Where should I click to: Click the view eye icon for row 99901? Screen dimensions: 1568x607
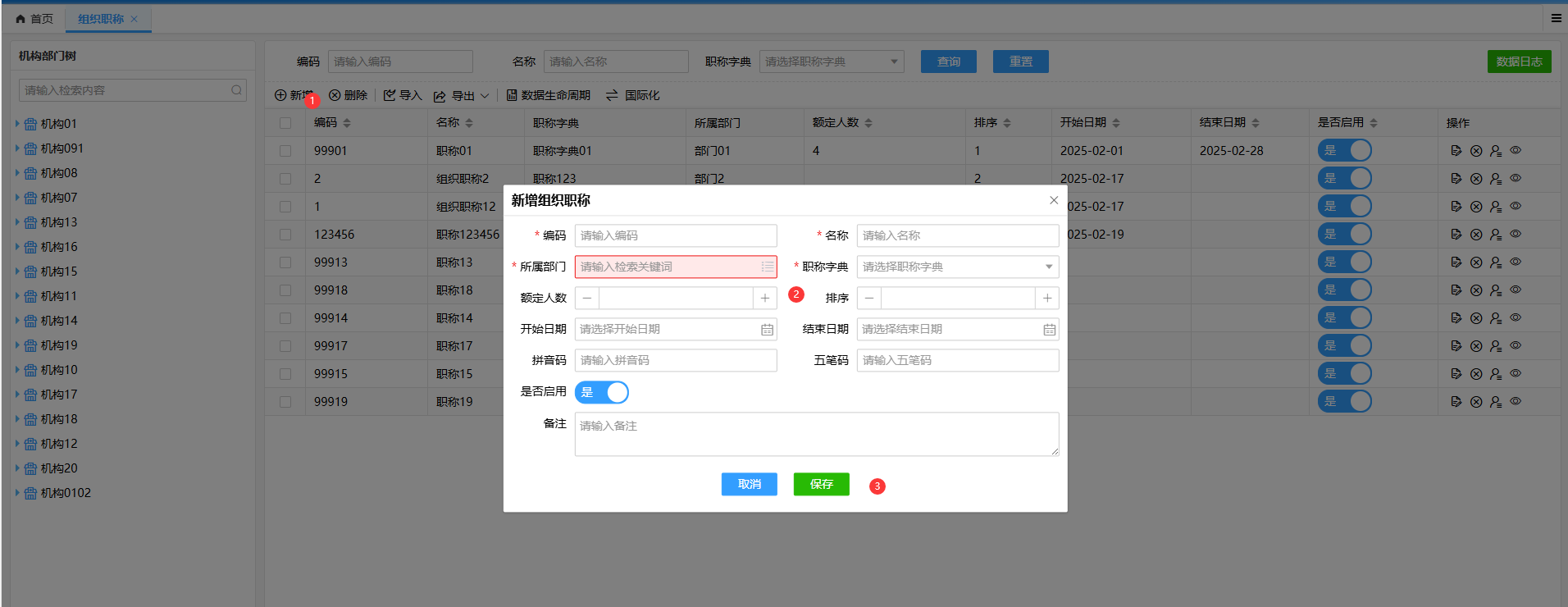[1516, 151]
